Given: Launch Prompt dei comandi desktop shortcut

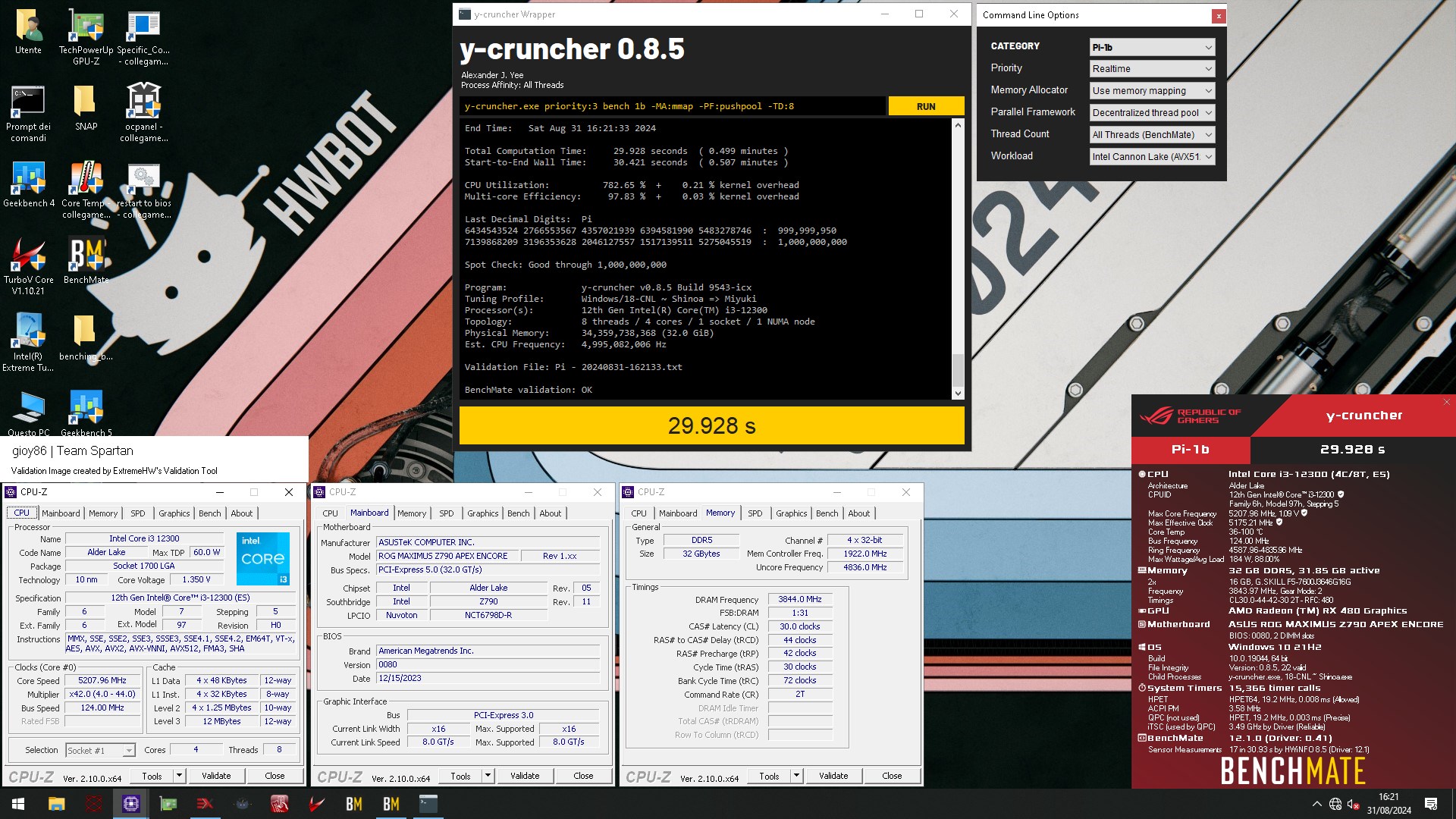Looking at the screenshot, I should point(28,115).
